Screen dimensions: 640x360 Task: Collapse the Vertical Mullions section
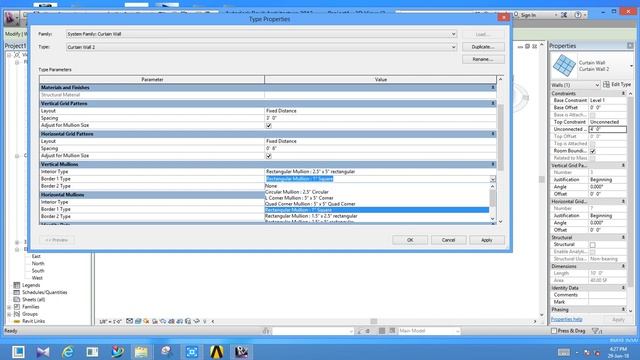pyautogui.click(x=493, y=164)
